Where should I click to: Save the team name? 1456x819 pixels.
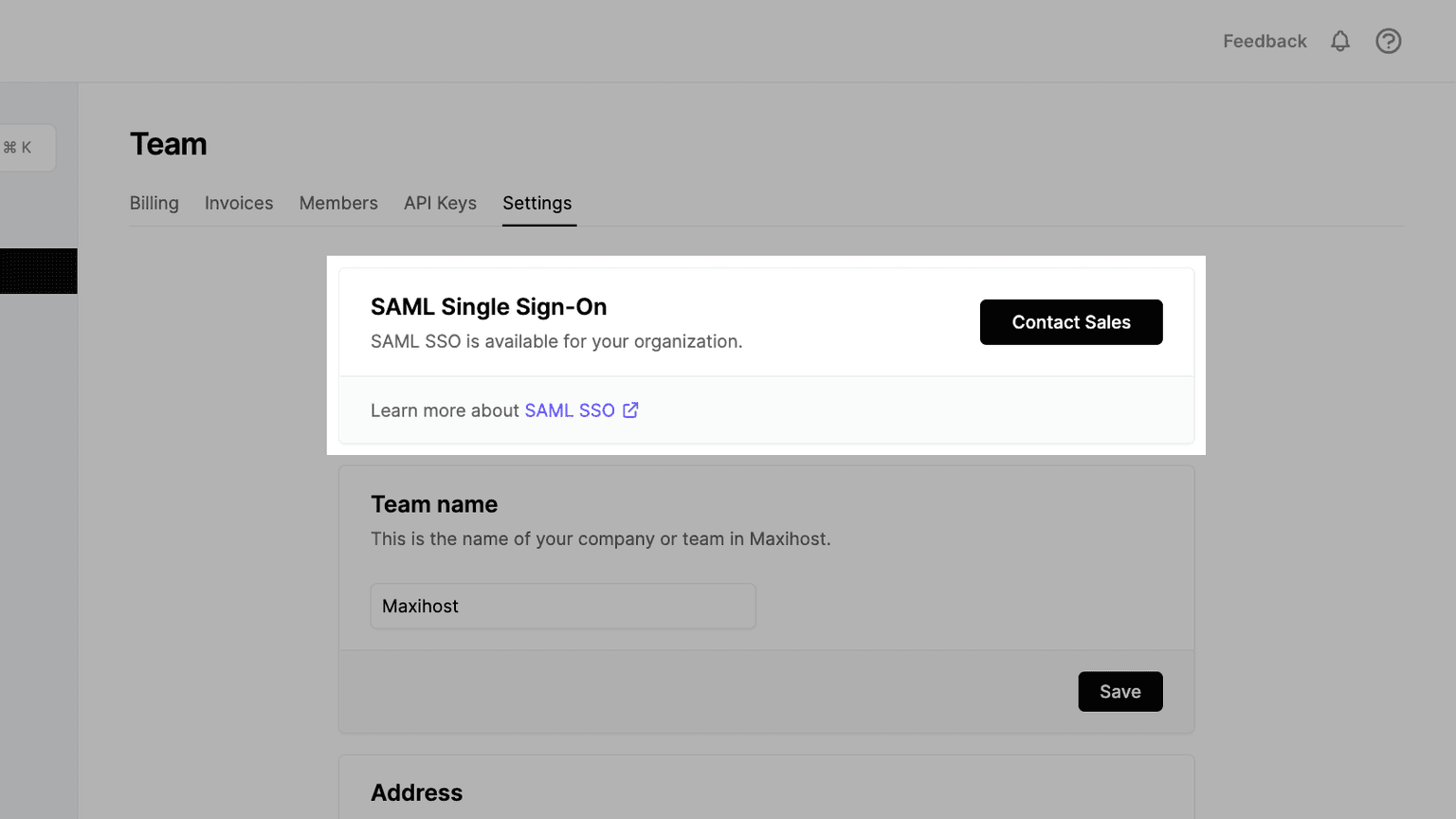pyautogui.click(x=1119, y=692)
